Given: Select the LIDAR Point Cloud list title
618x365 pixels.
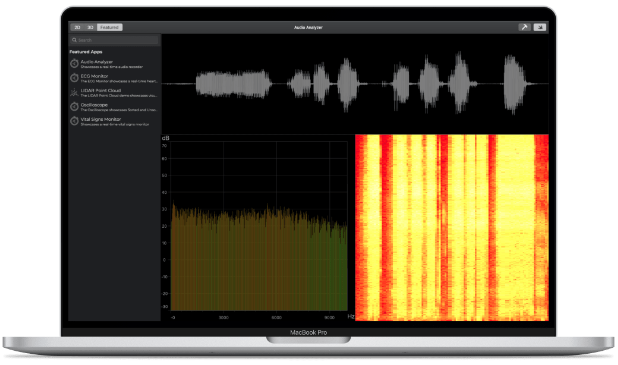Looking at the screenshot, I should (x=101, y=90).
